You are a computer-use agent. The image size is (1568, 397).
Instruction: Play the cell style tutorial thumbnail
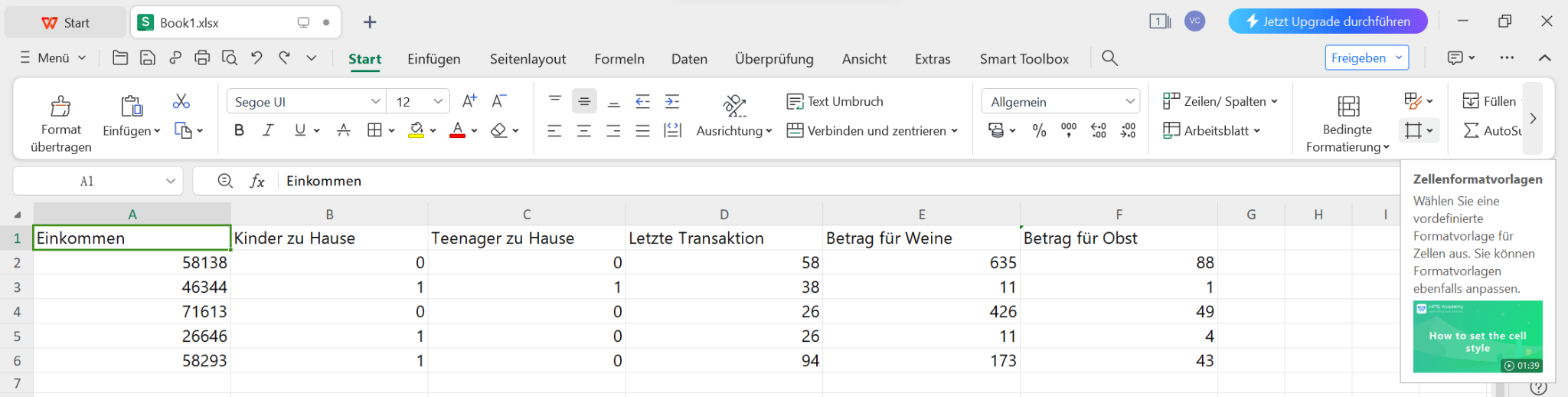[1477, 336]
